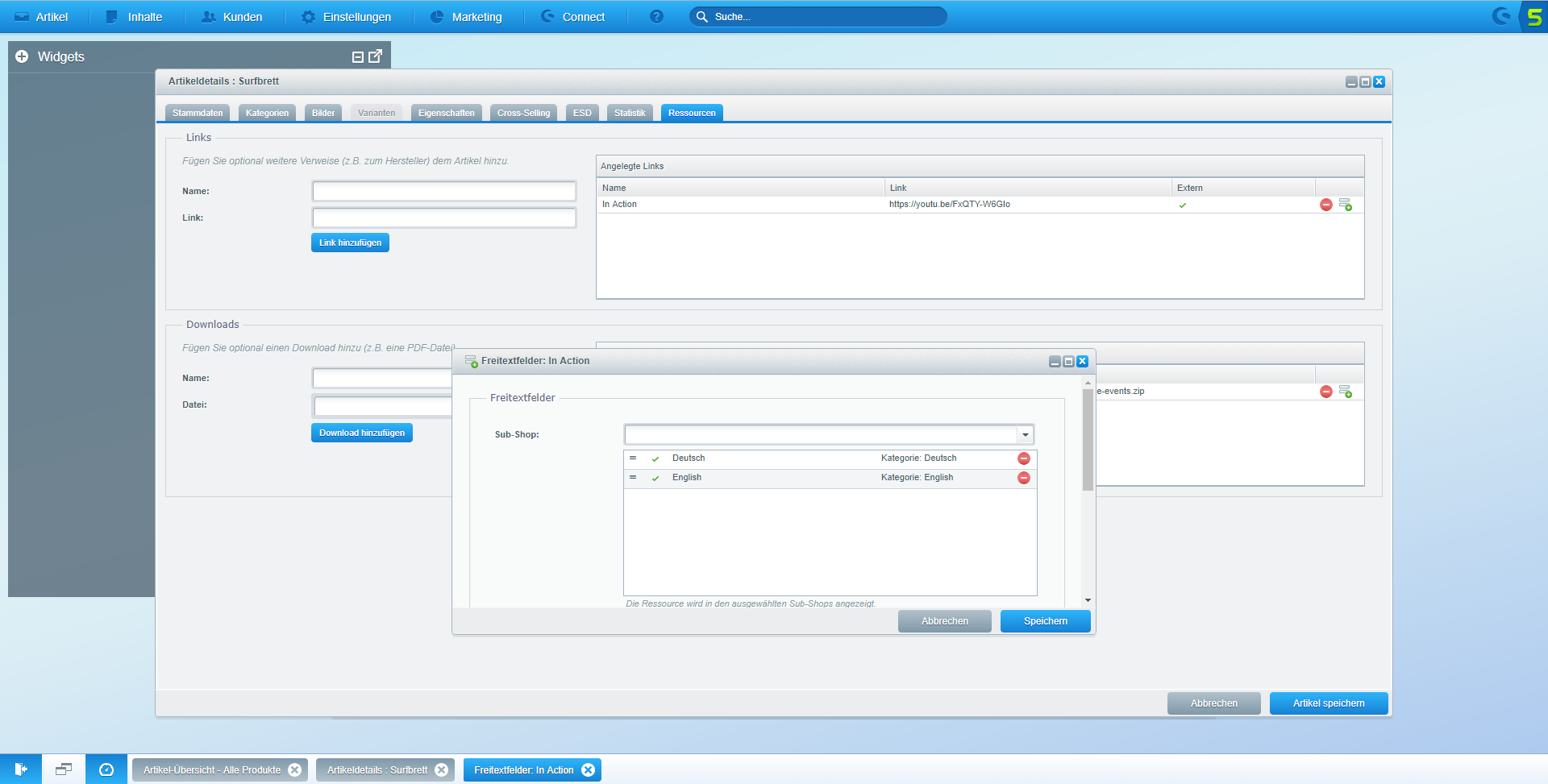Screen dimensions: 1548x784
Task: Click the Freitextfelder dialog scrollbar down arrow
Action: [x=1088, y=600]
